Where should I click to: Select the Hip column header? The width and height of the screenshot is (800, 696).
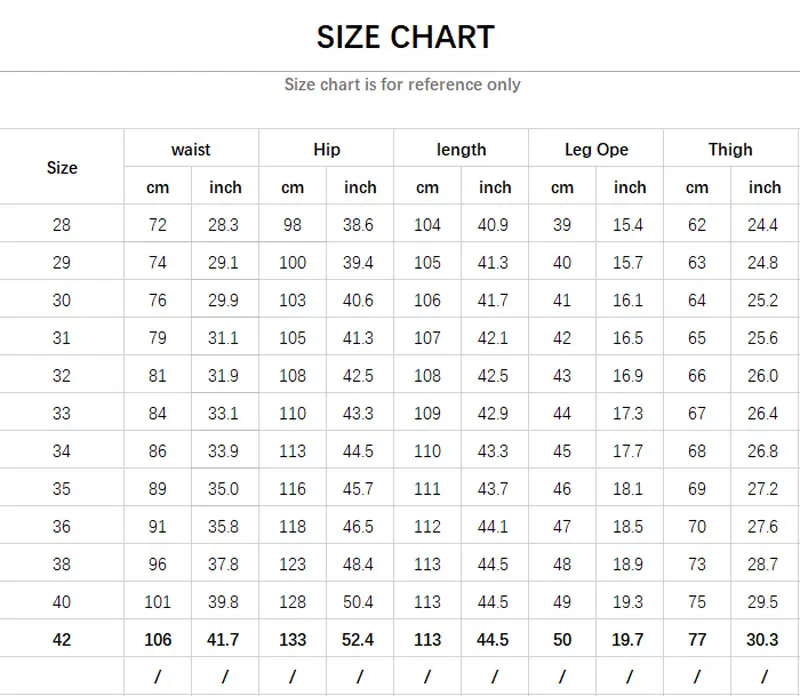326,149
